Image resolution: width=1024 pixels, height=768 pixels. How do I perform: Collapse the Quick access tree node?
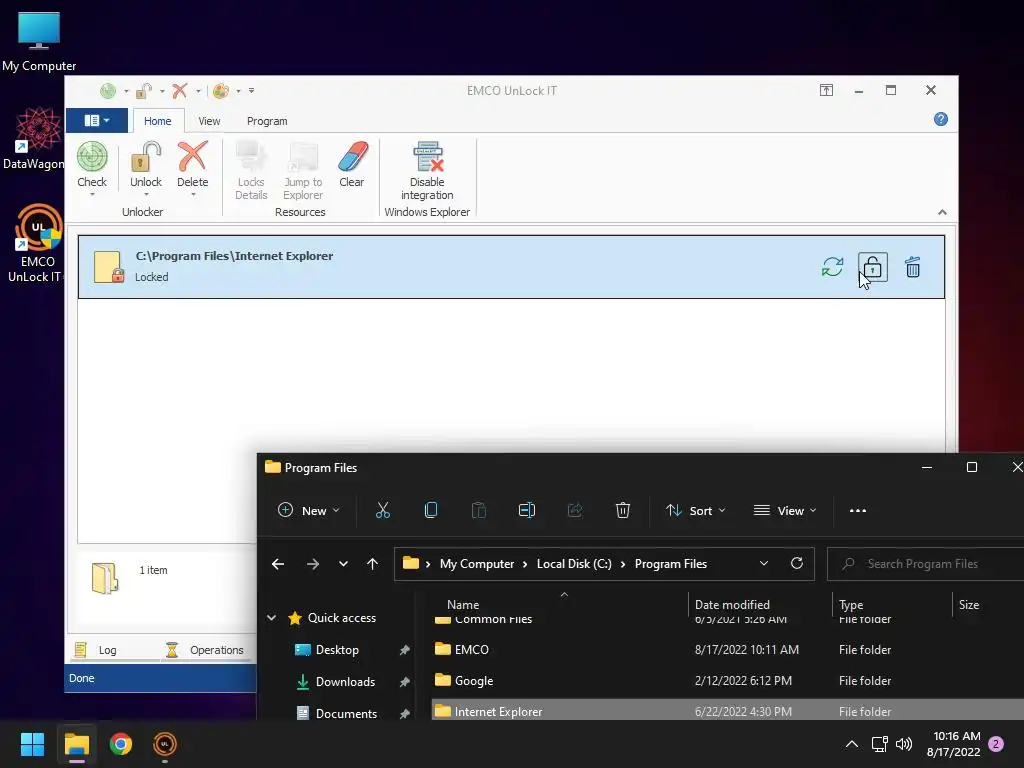click(272, 618)
